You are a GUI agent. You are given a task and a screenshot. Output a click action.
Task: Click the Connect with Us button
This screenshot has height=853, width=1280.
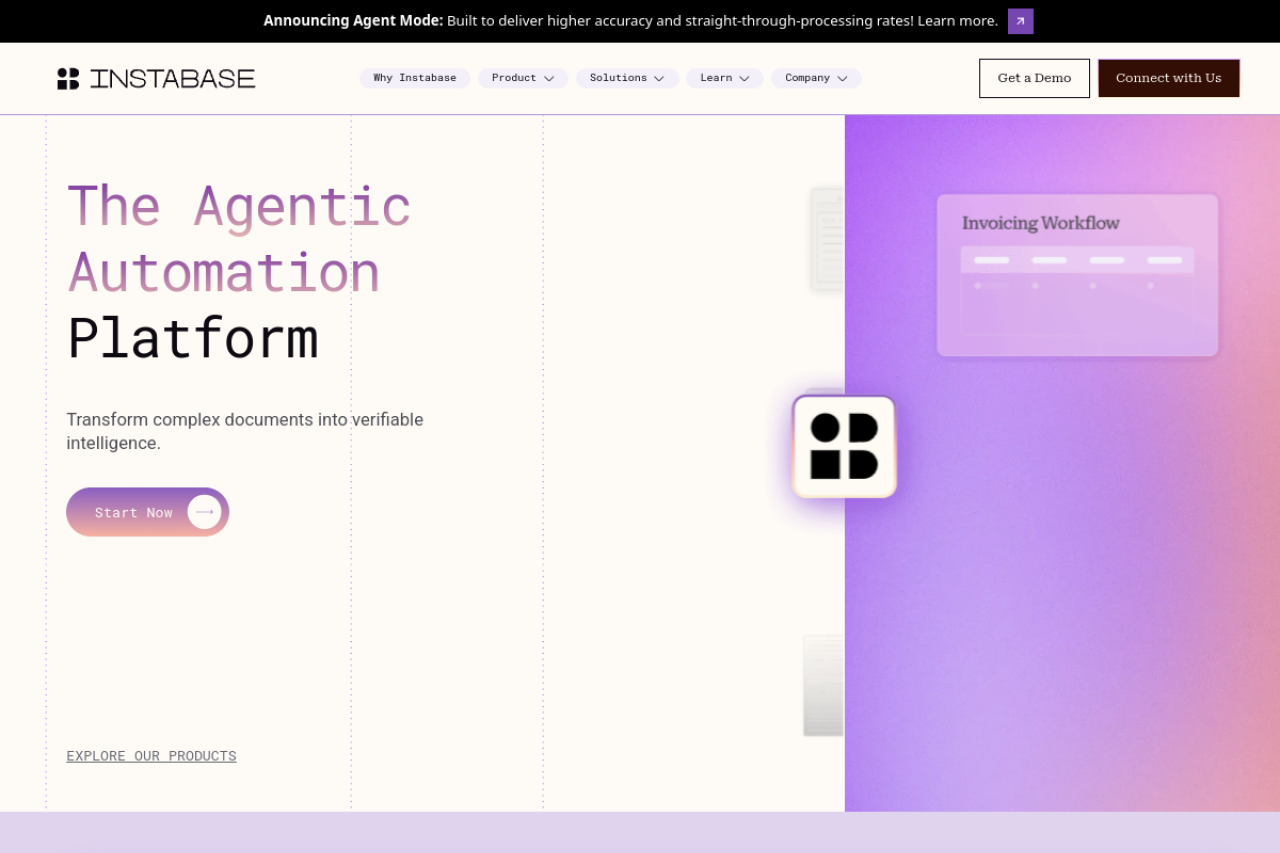1169,78
